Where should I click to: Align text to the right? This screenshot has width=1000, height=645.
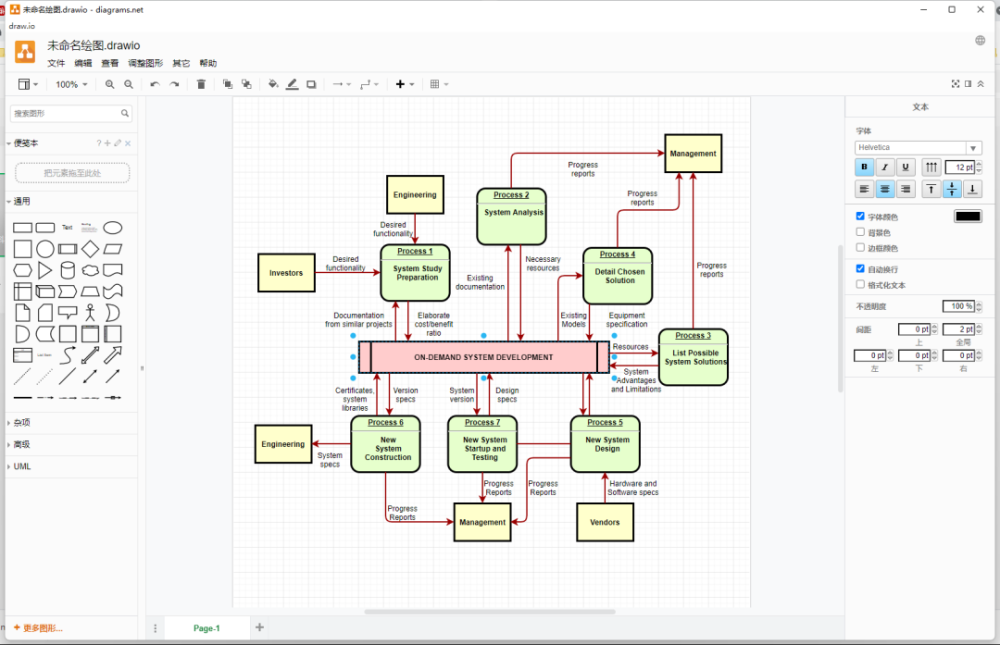pos(905,189)
